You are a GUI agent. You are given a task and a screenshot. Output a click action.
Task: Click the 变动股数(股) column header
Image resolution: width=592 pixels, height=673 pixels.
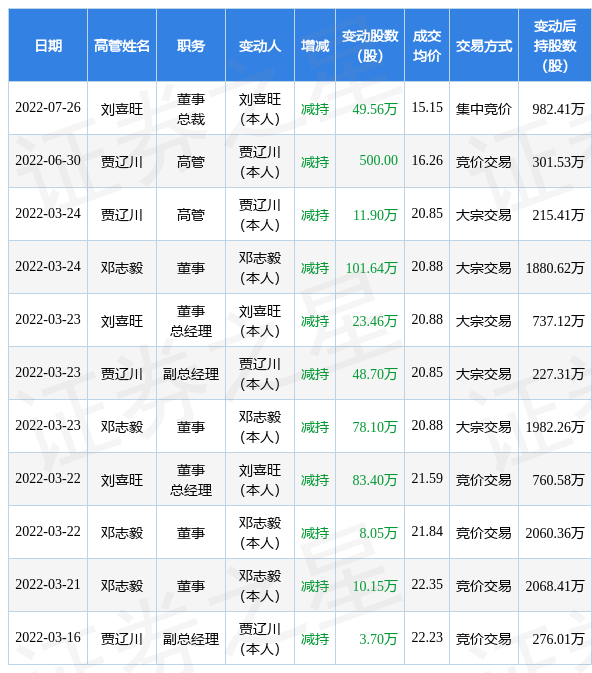pos(370,45)
